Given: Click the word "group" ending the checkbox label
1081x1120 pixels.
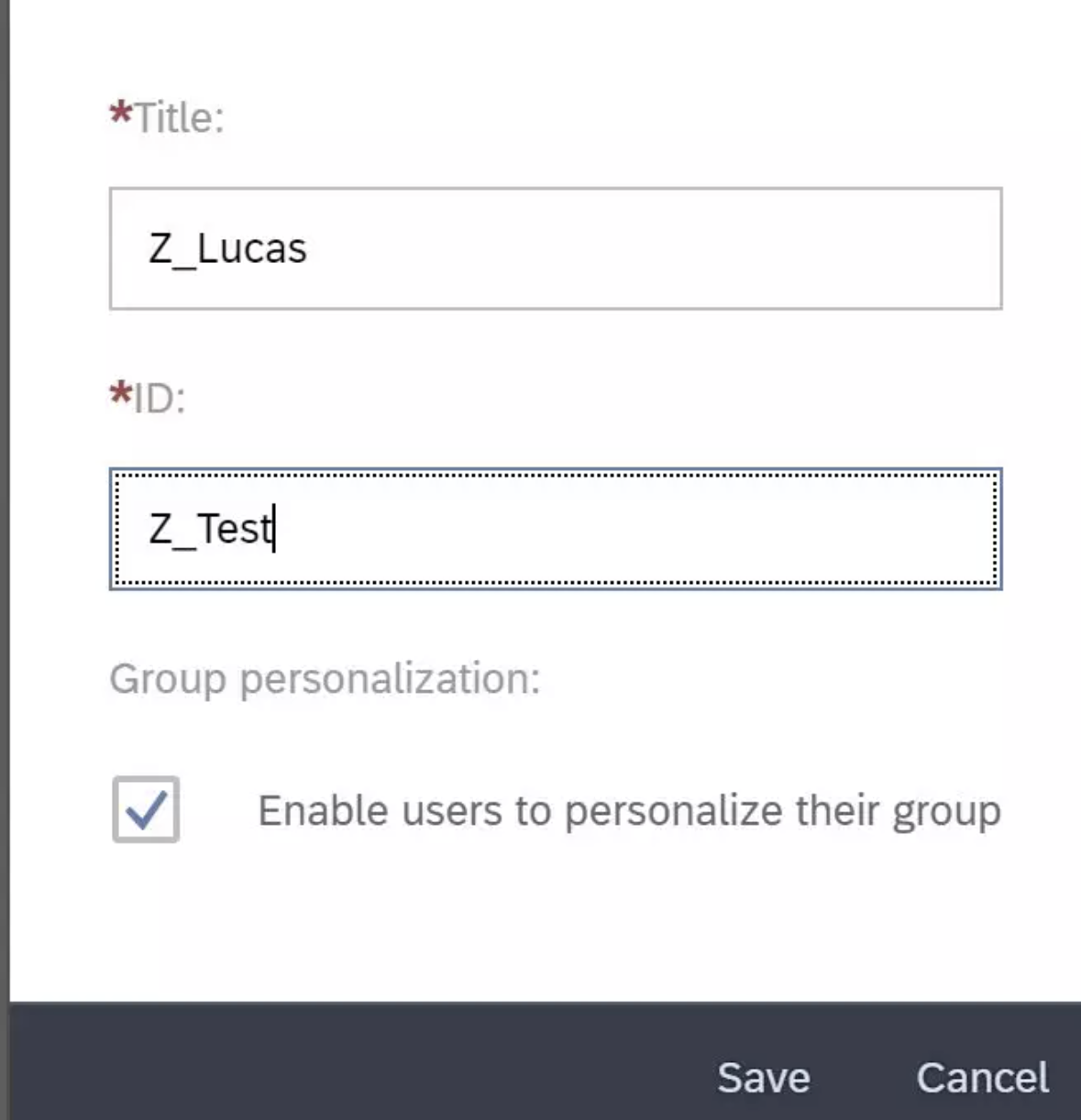Looking at the screenshot, I should tap(947, 813).
